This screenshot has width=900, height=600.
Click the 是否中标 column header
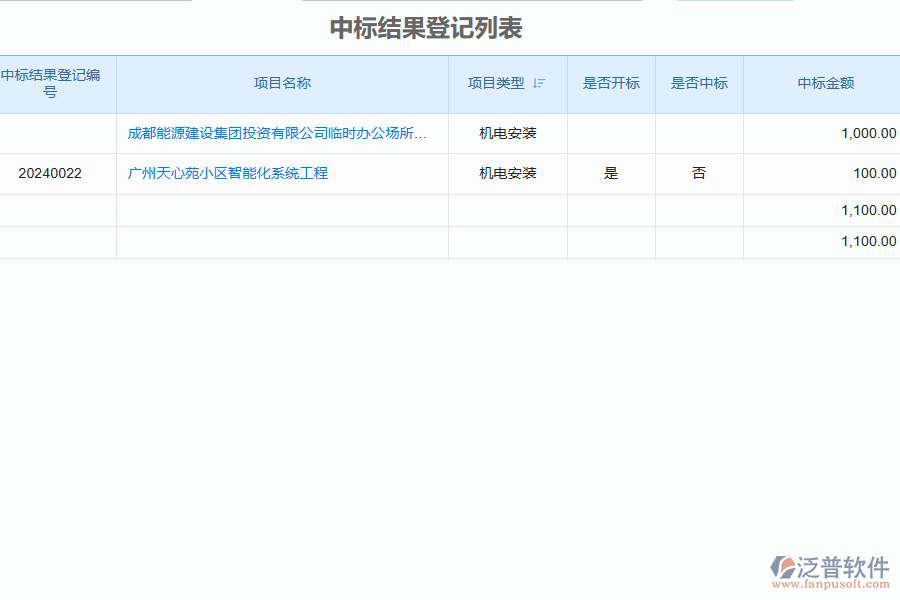(x=698, y=84)
